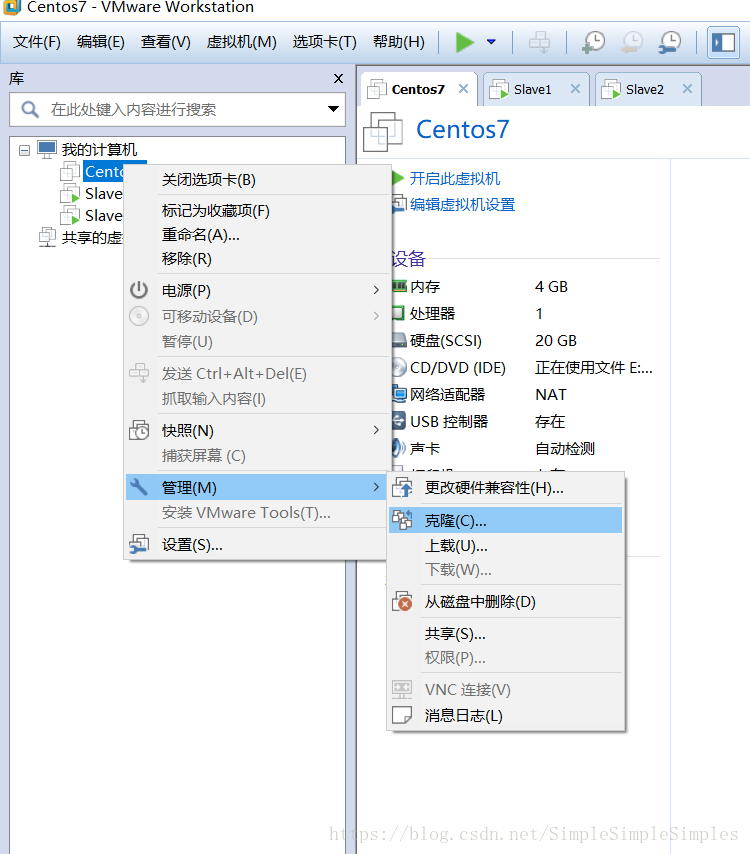Click the revert to snapshot toolbar icon
The width and height of the screenshot is (750, 854).
click(x=631, y=42)
